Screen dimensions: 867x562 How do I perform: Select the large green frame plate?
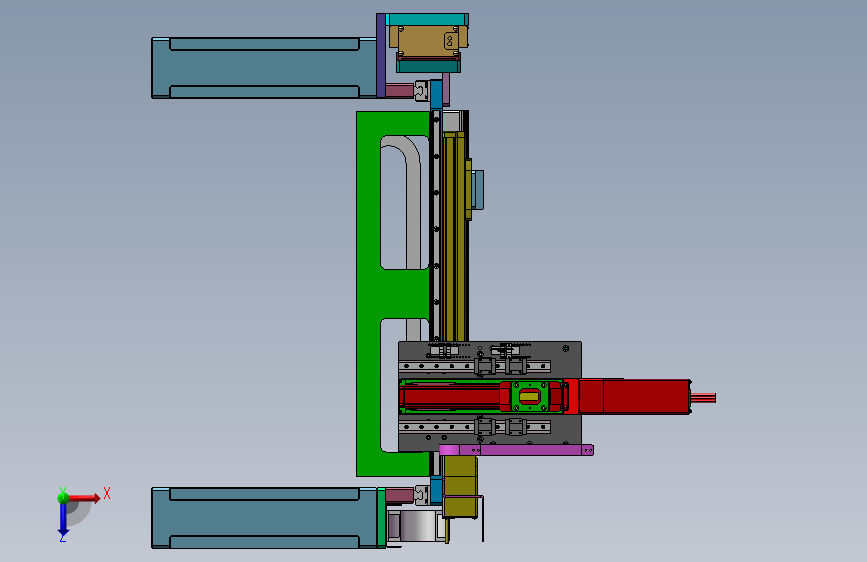[368, 293]
